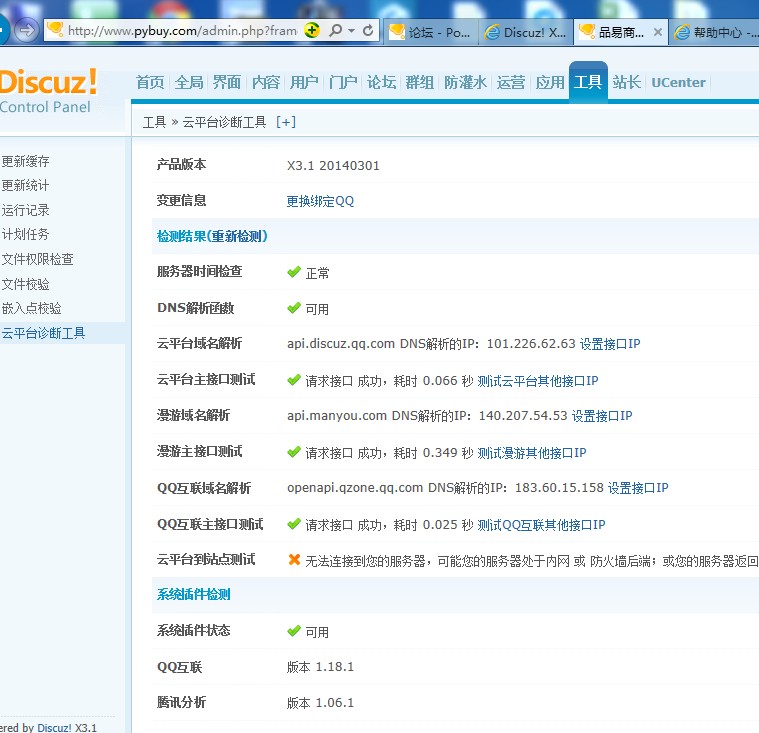
Task: Click 测试云平台其他接口IP link
Action: [x=538, y=381]
